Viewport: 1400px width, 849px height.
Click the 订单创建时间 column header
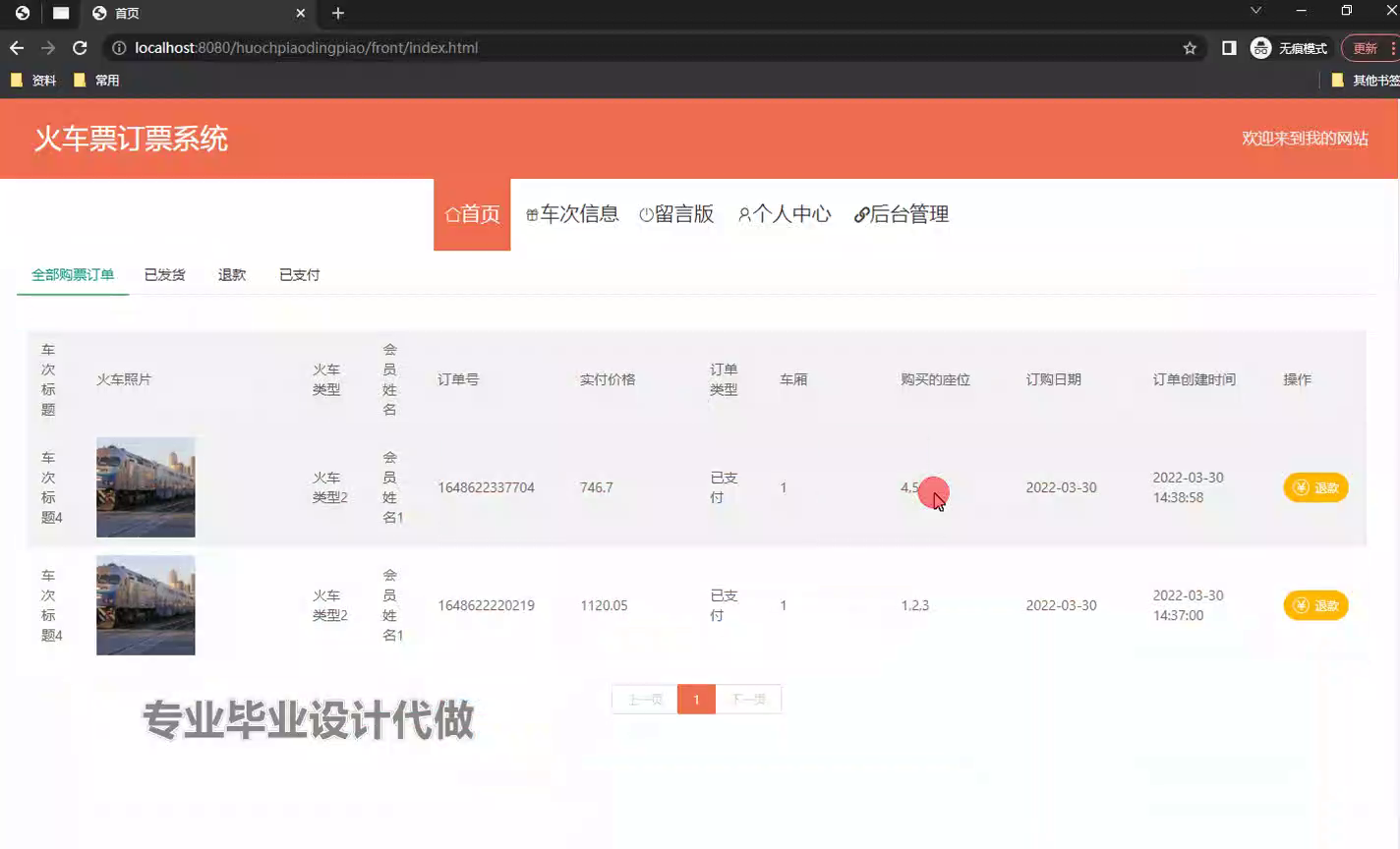[x=1194, y=379]
